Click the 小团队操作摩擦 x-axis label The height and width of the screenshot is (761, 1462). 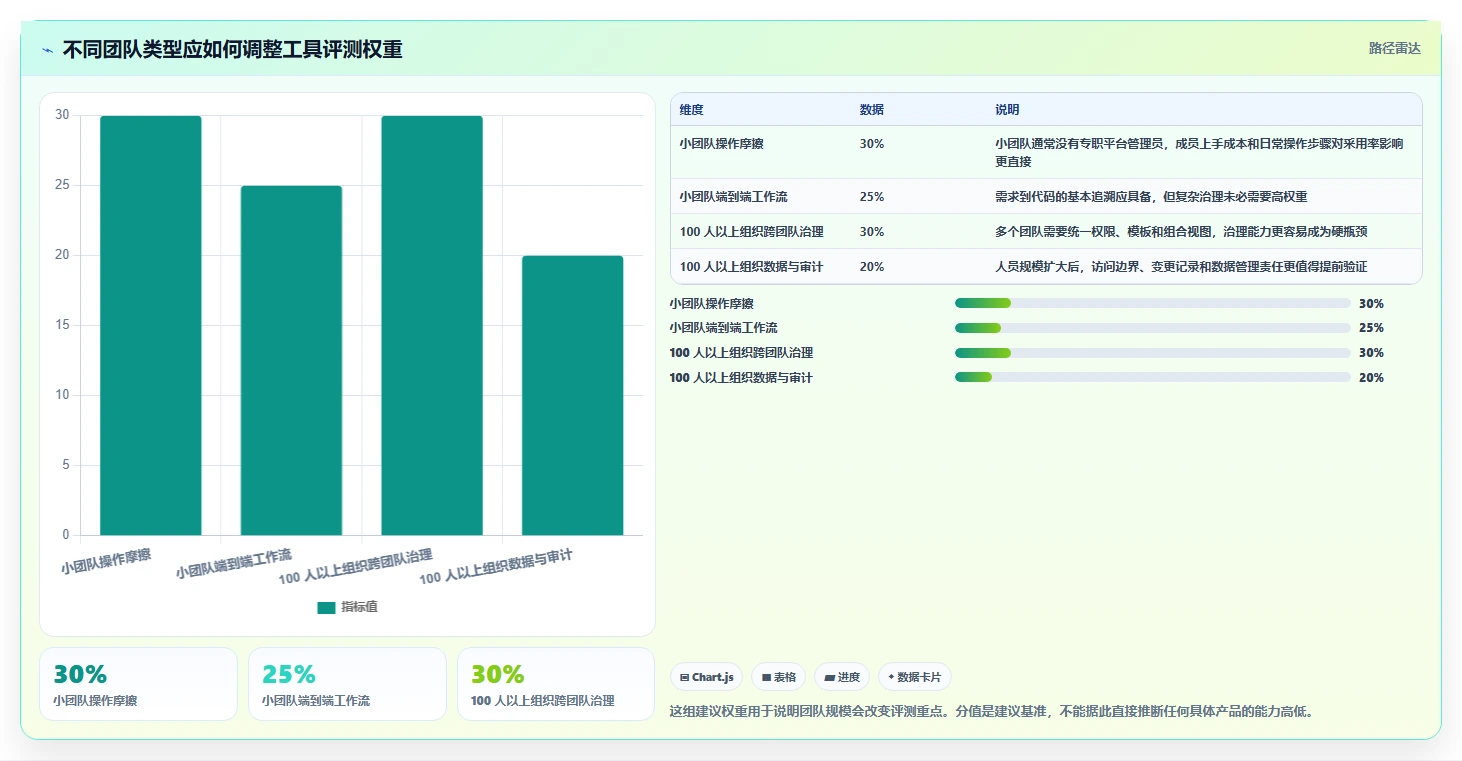coord(106,561)
